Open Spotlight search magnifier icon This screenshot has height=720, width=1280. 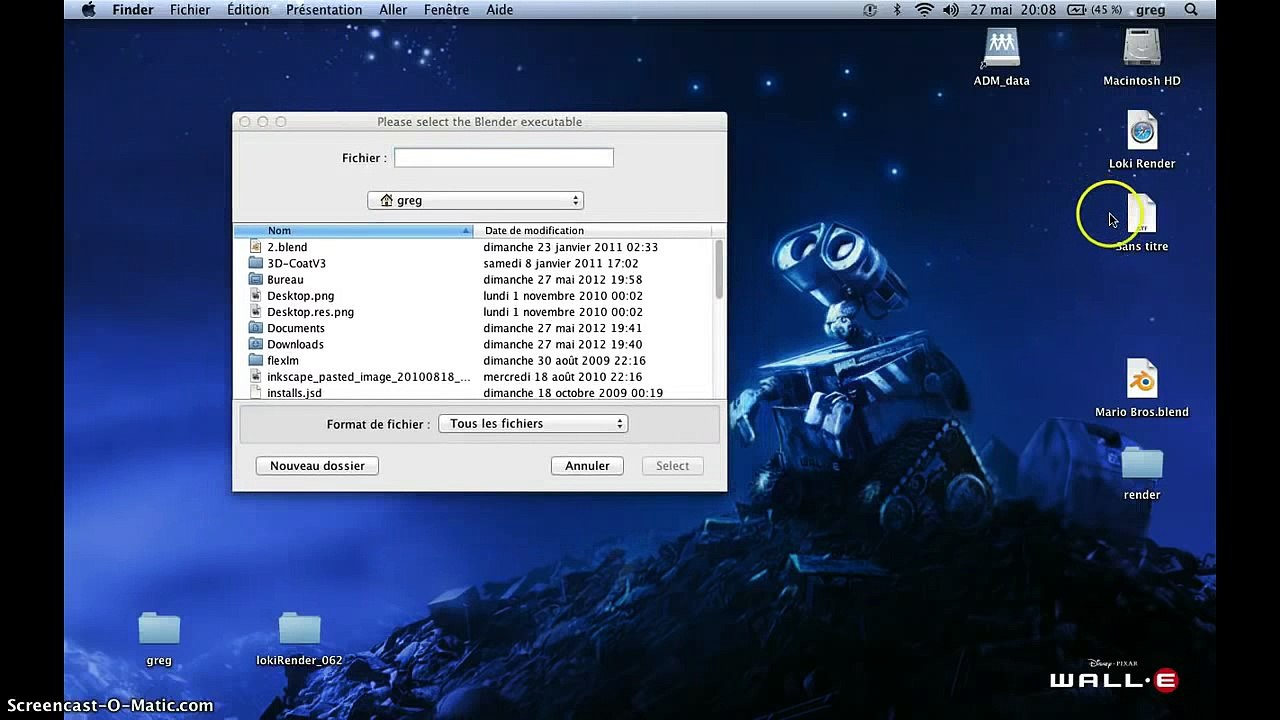click(x=1191, y=10)
